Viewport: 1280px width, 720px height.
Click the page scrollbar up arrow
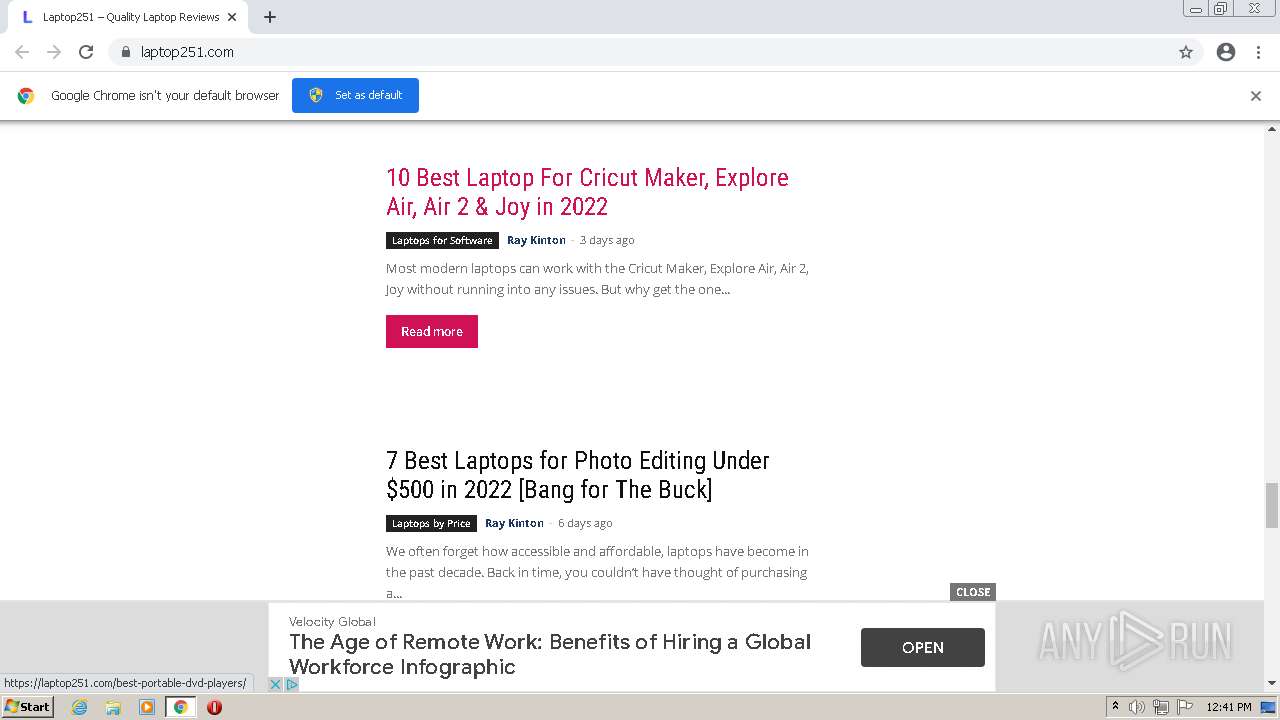[x=1272, y=129]
